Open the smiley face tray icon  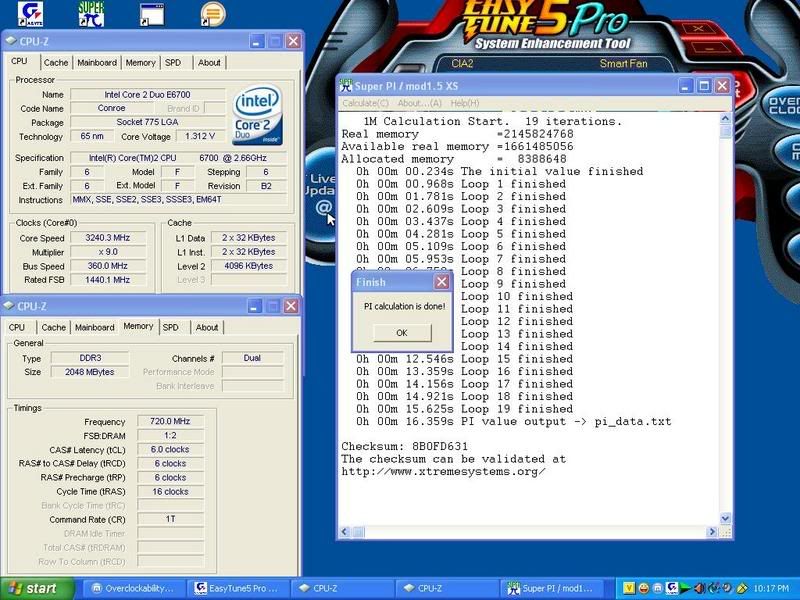(x=643, y=588)
